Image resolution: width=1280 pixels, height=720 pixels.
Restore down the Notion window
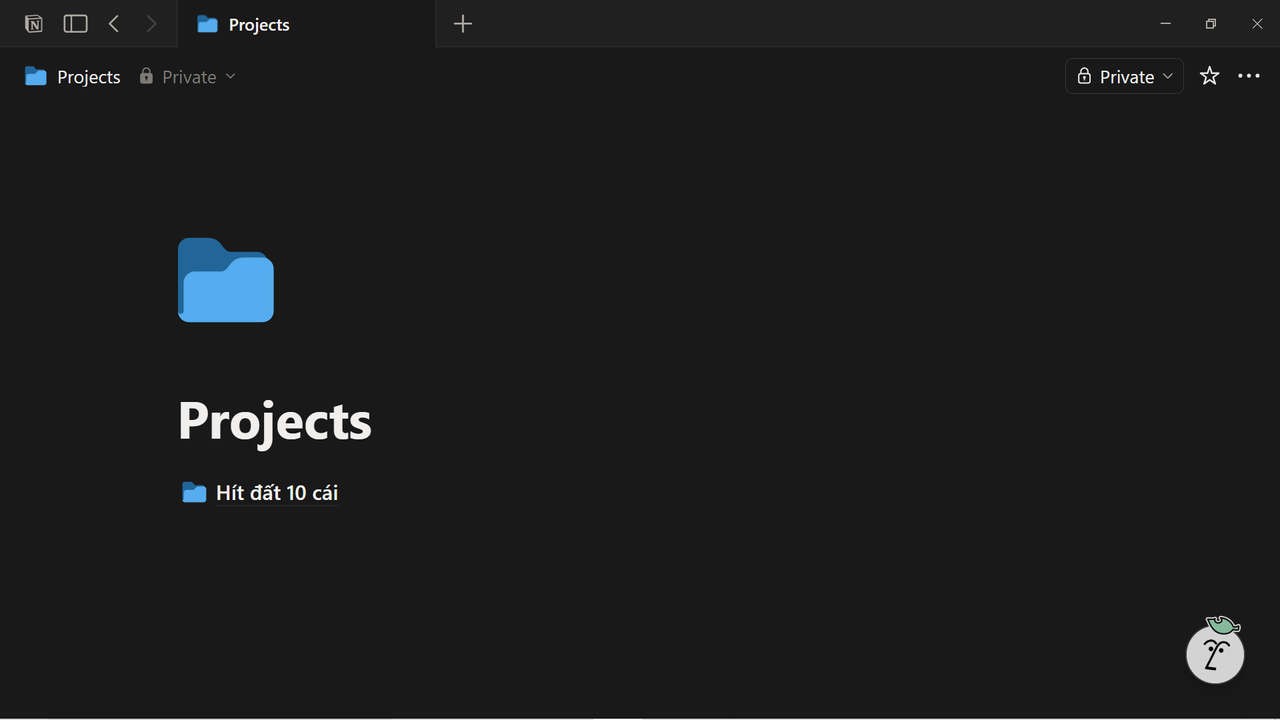click(x=1211, y=24)
